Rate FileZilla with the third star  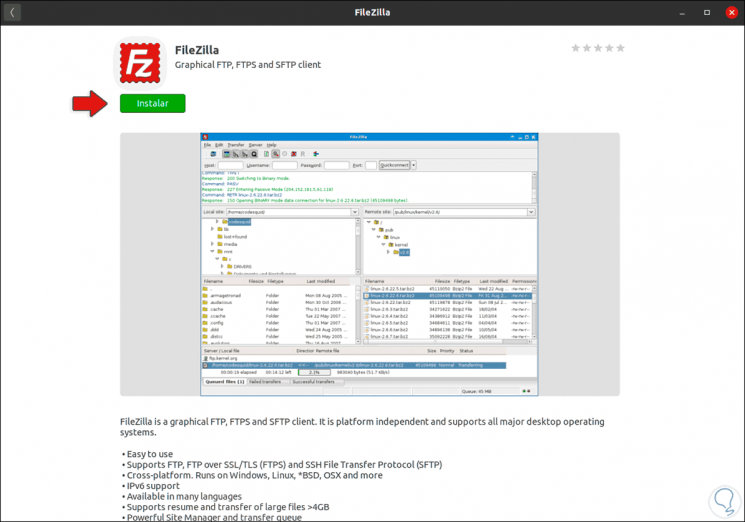pos(598,48)
